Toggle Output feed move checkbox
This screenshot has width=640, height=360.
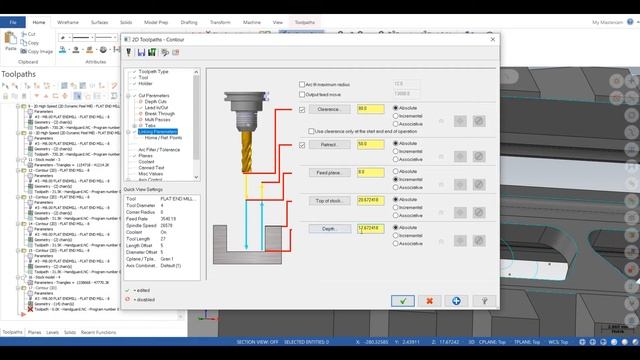(x=302, y=94)
